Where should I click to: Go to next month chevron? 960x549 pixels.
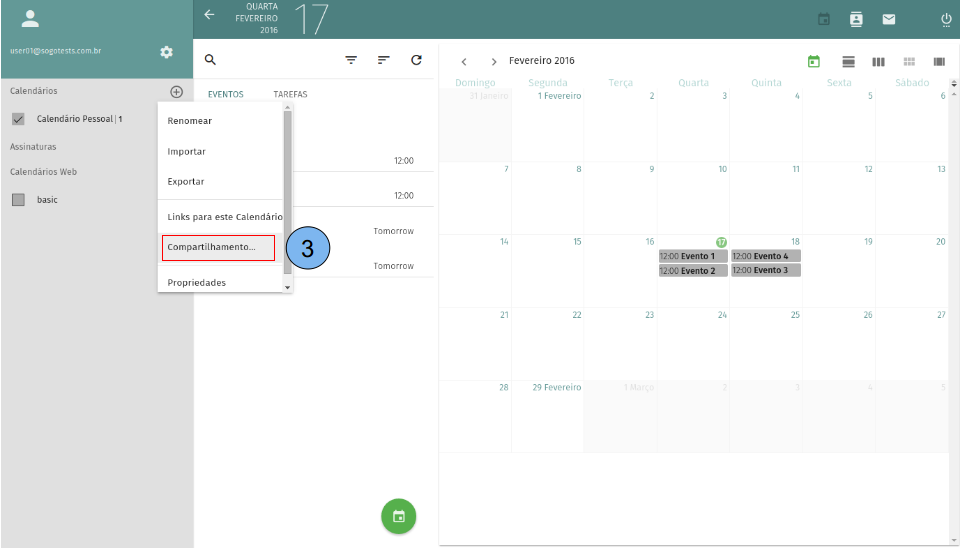tap(494, 62)
